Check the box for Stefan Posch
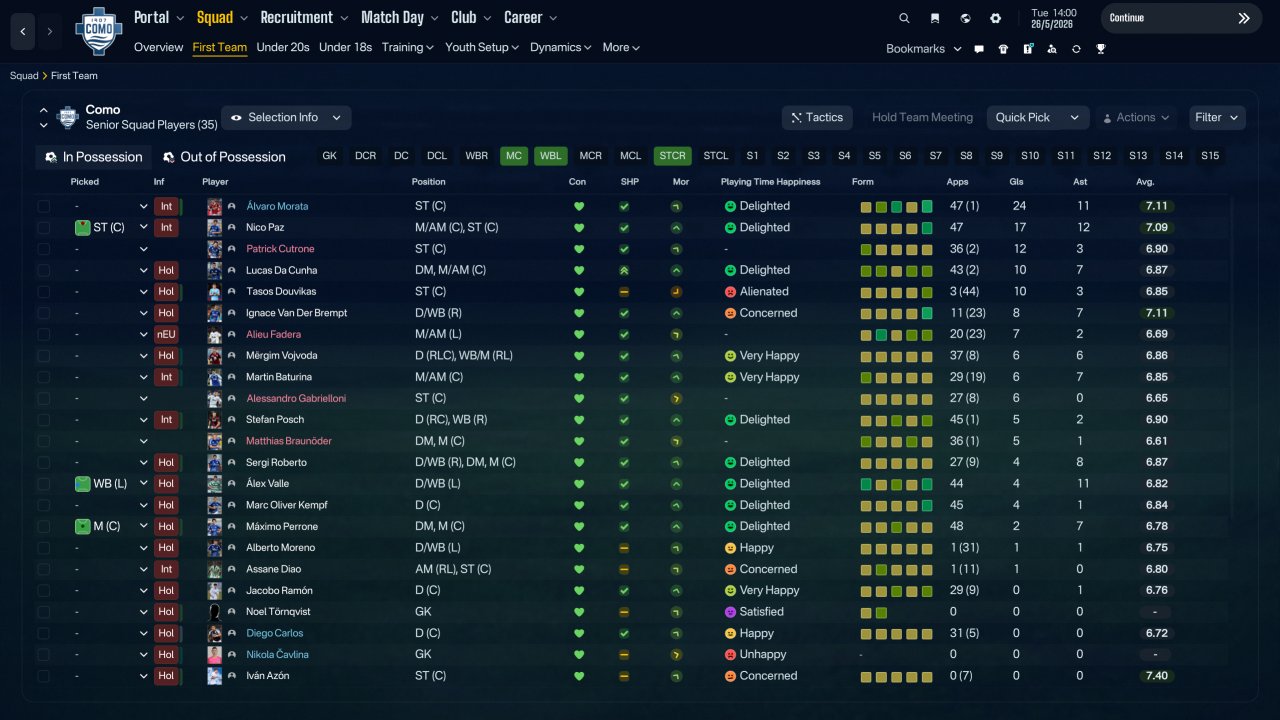The height and width of the screenshot is (720, 1280). (43, 420)
